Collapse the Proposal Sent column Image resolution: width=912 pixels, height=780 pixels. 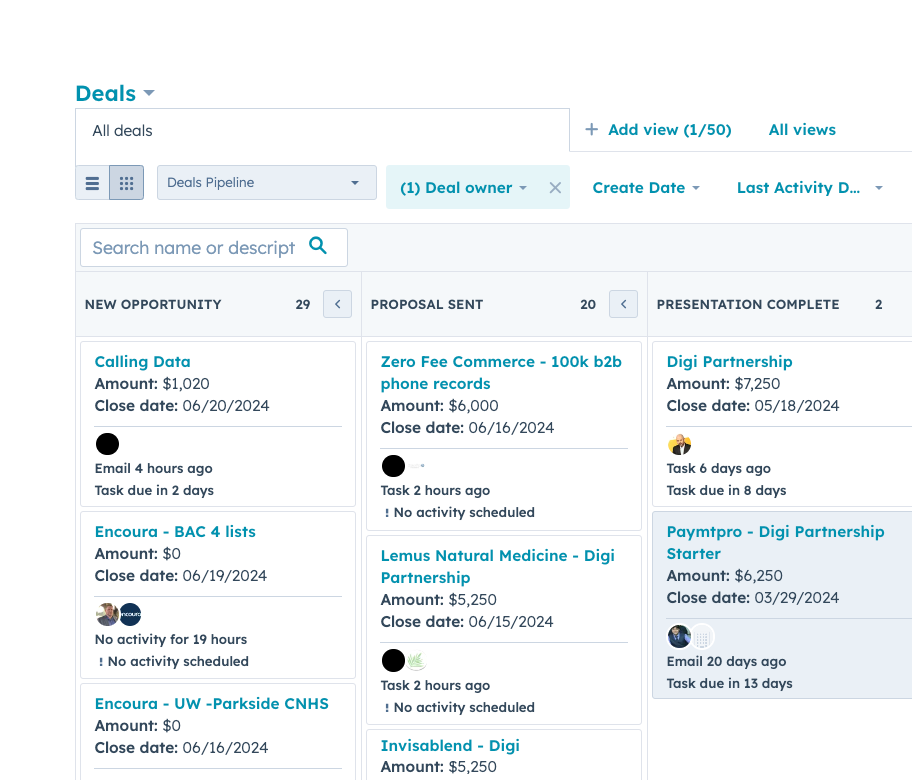pyautogui.click(x=624, y=304)
